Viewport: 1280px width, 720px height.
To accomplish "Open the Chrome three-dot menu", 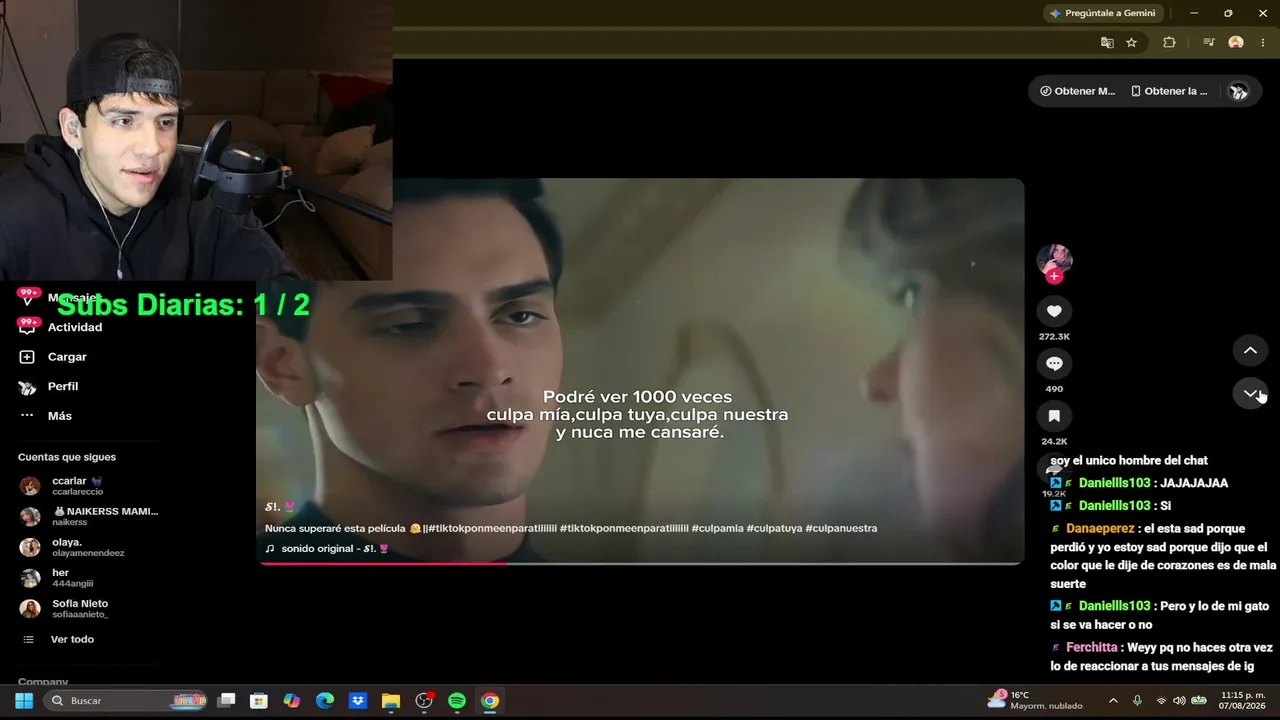I will tap(1263, 43).
